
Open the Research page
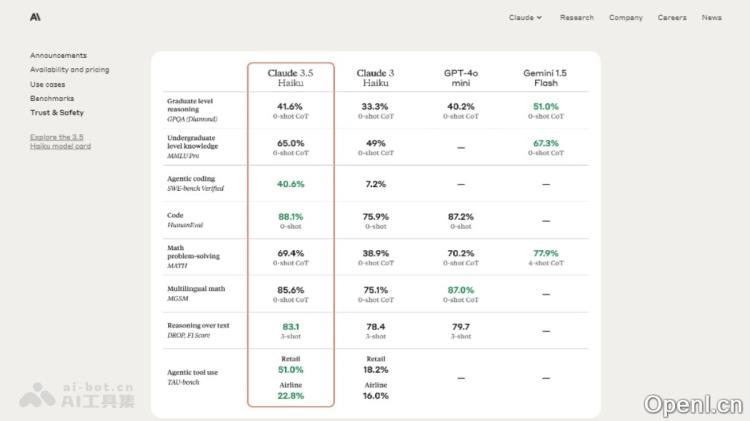pos(576,17)
